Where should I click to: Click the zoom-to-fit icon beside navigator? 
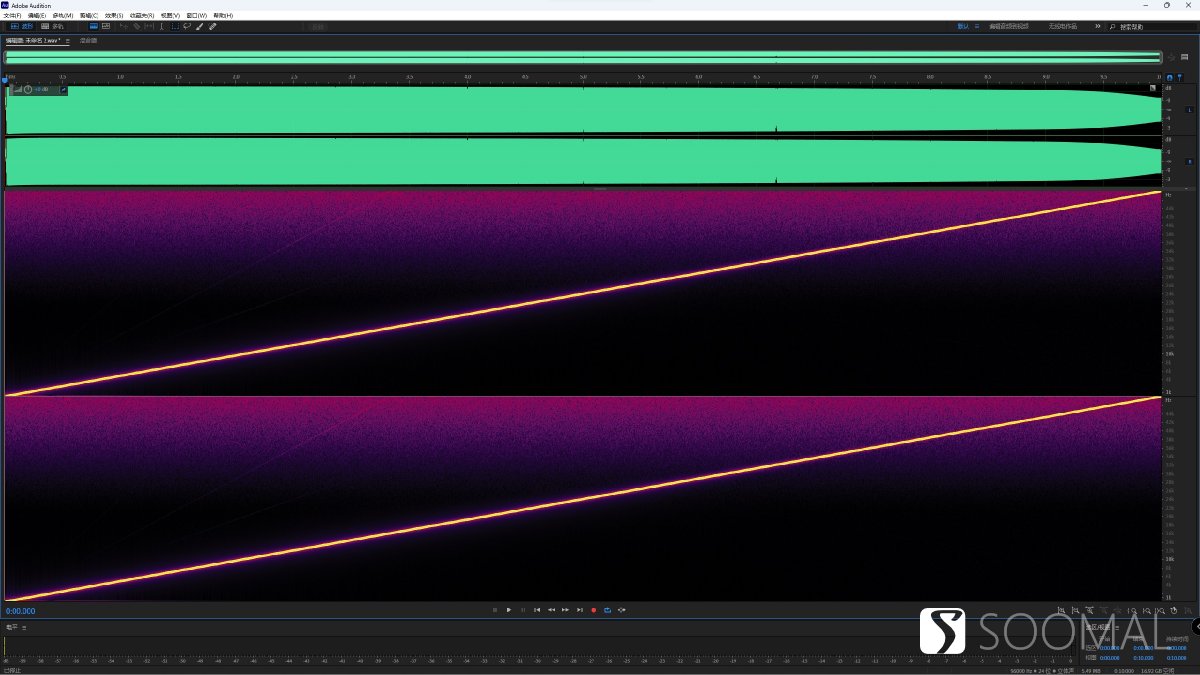coord(1171,58)
